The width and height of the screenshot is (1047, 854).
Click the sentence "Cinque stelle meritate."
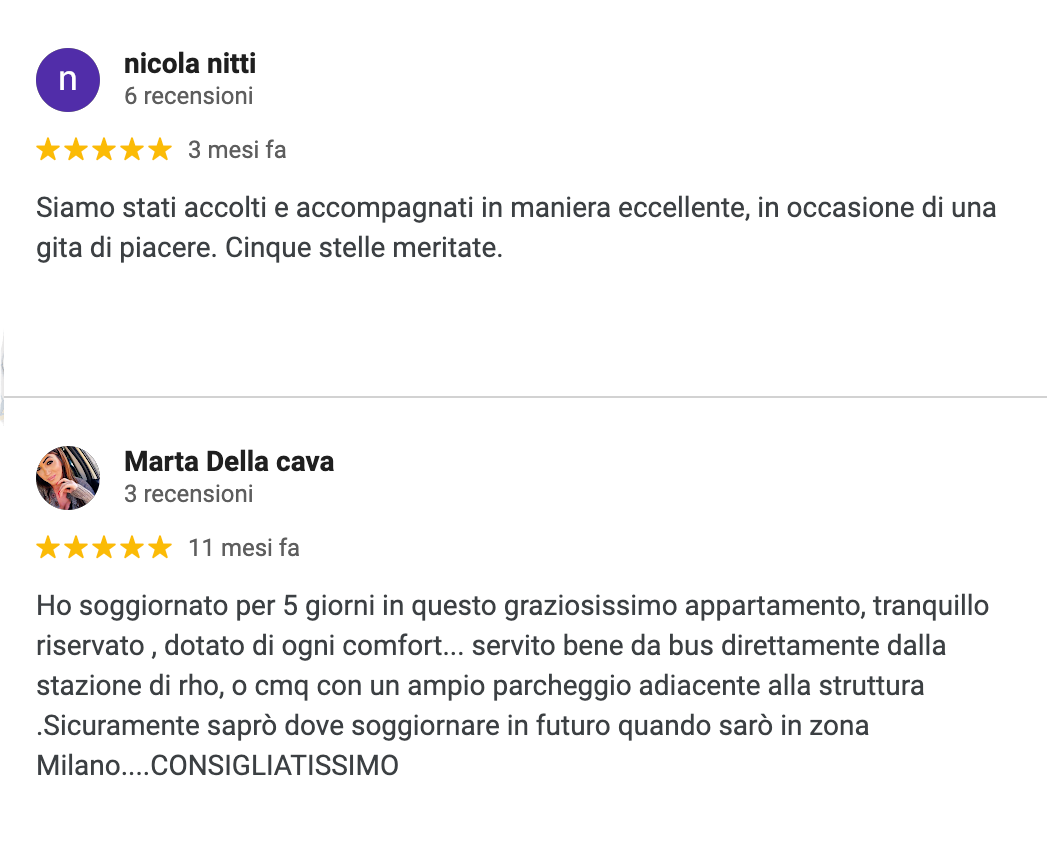pyautogui.click(x=364, y=248)
